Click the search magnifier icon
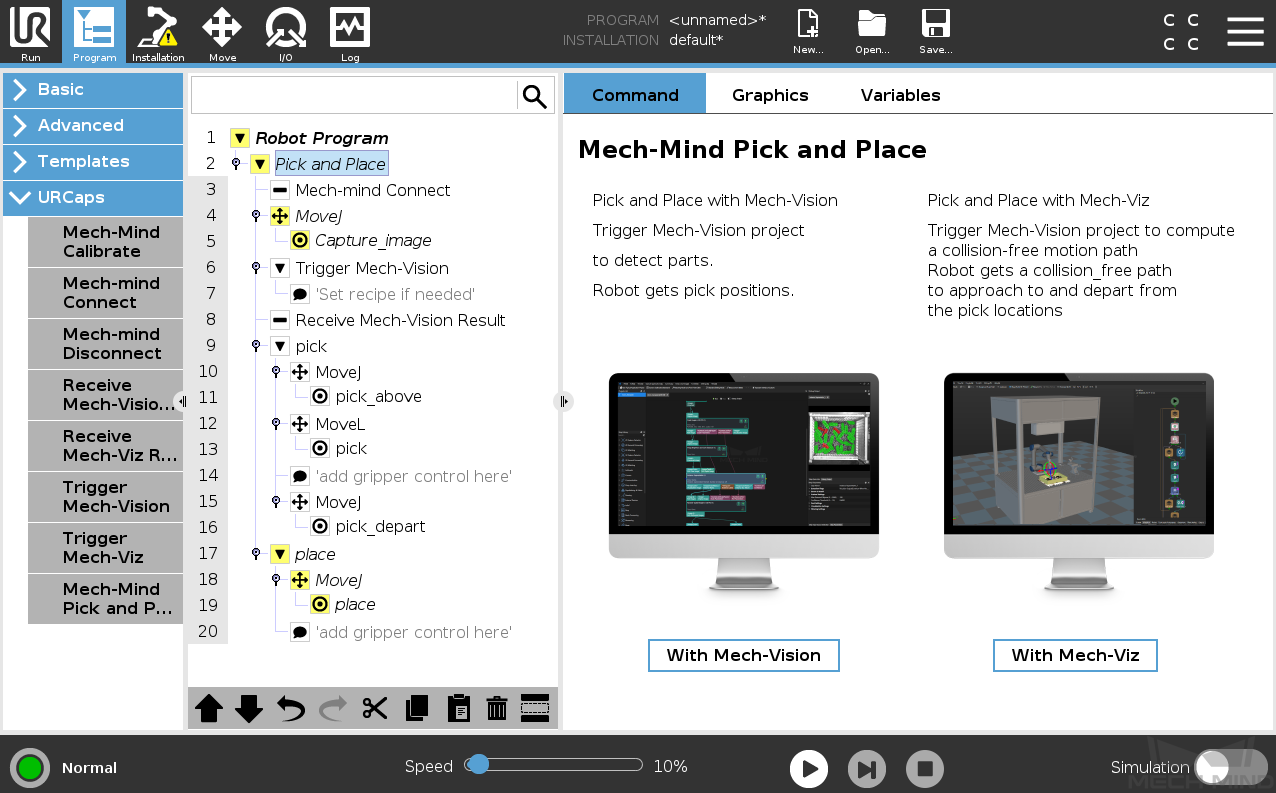1276x793 pixels. pos(535,96)
